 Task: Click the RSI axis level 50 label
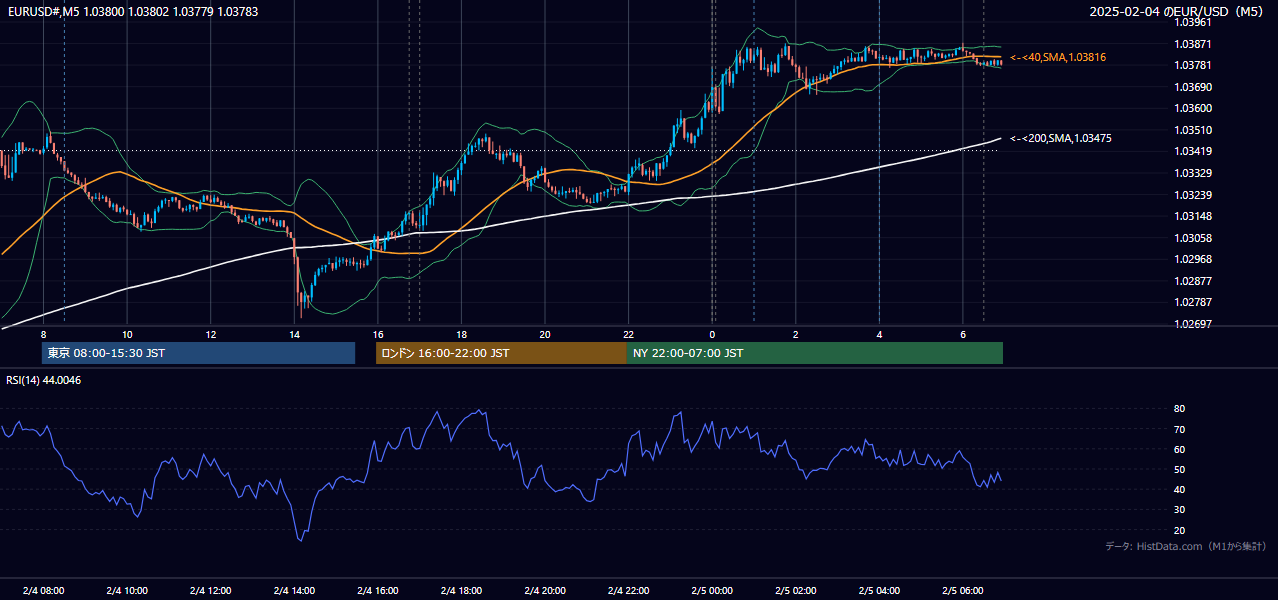point(1179,469)
